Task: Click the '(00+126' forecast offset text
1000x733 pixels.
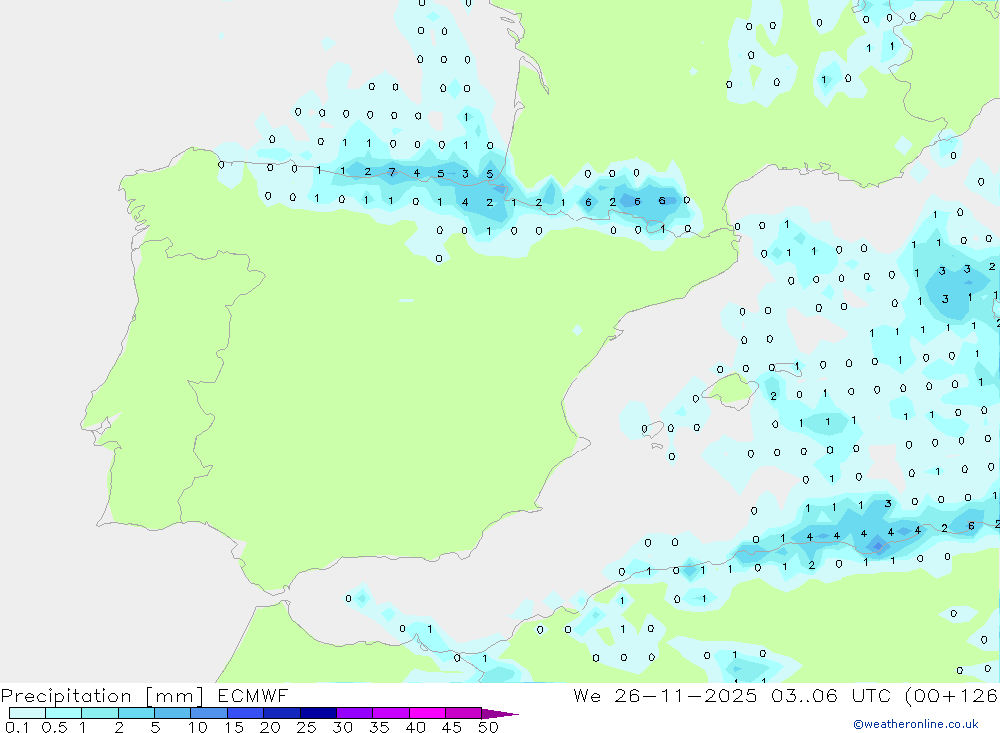Action: [x=952, y=696]
